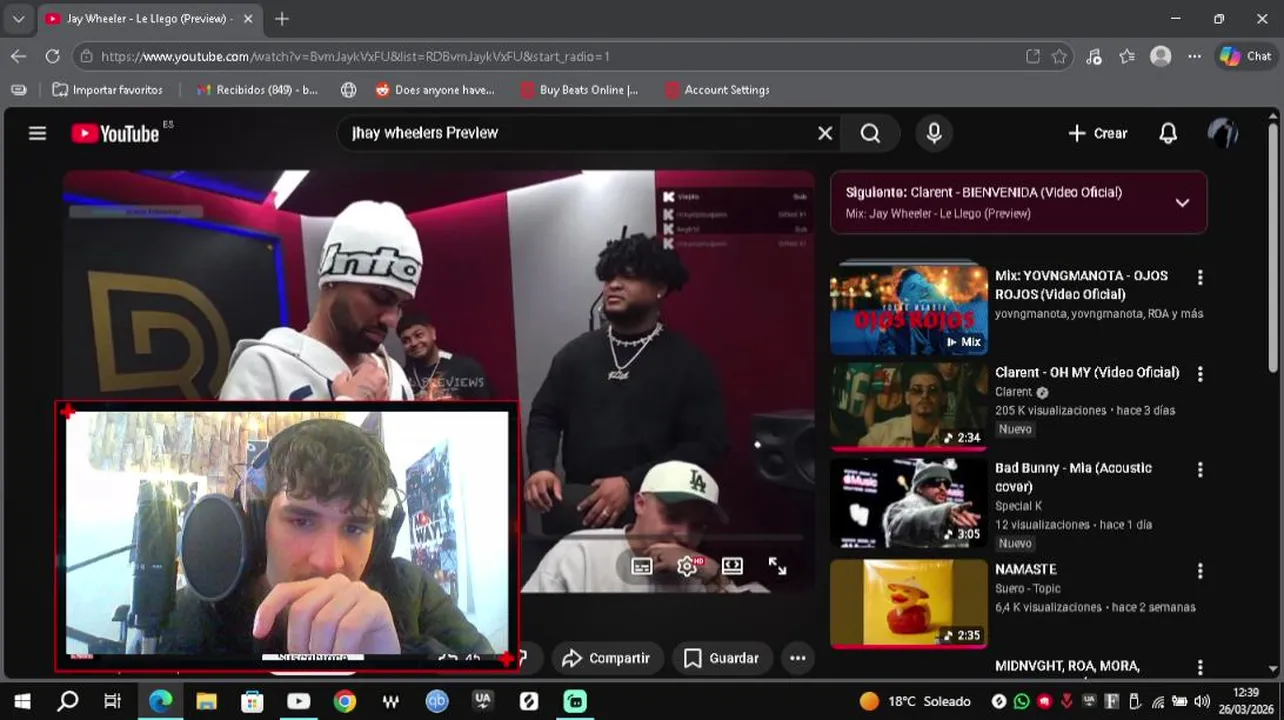
Task: Enter full screen in the video player
Action: coord(777,566)
